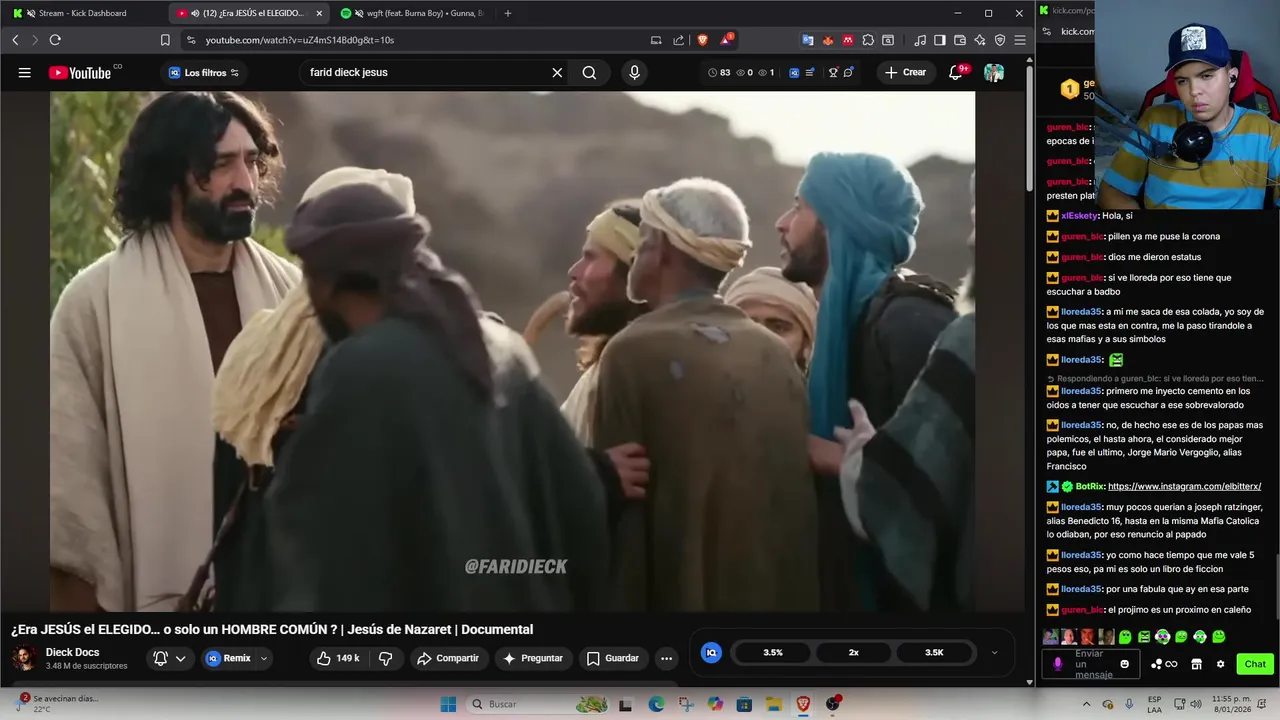Screen dimensions: 1280x720
Task: Open the browser extensions puzzle icon
Action: [868, 40]
